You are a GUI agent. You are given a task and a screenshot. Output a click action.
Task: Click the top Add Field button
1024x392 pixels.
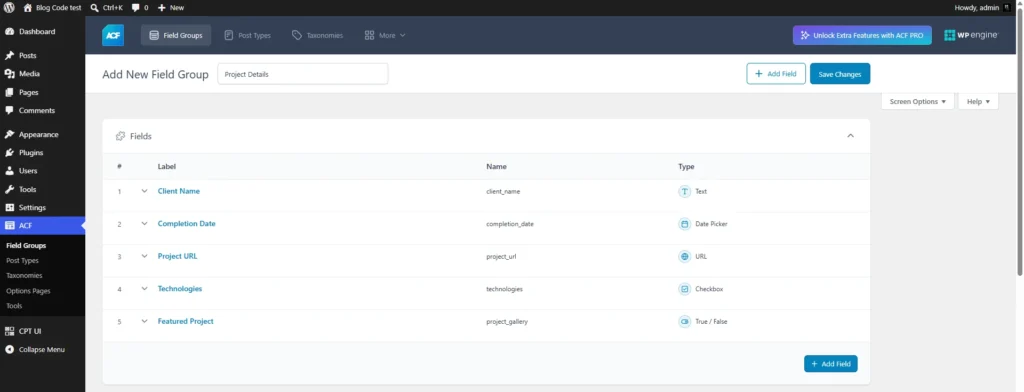tap(776, 74)
